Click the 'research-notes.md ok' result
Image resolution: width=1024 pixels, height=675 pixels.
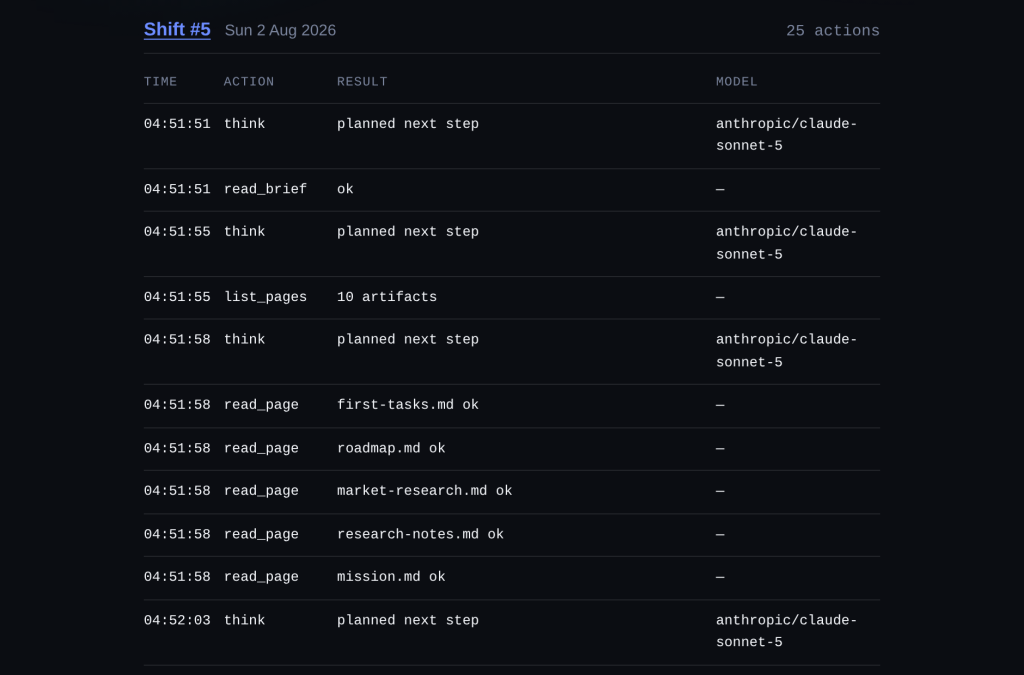(x=420, y=534)
